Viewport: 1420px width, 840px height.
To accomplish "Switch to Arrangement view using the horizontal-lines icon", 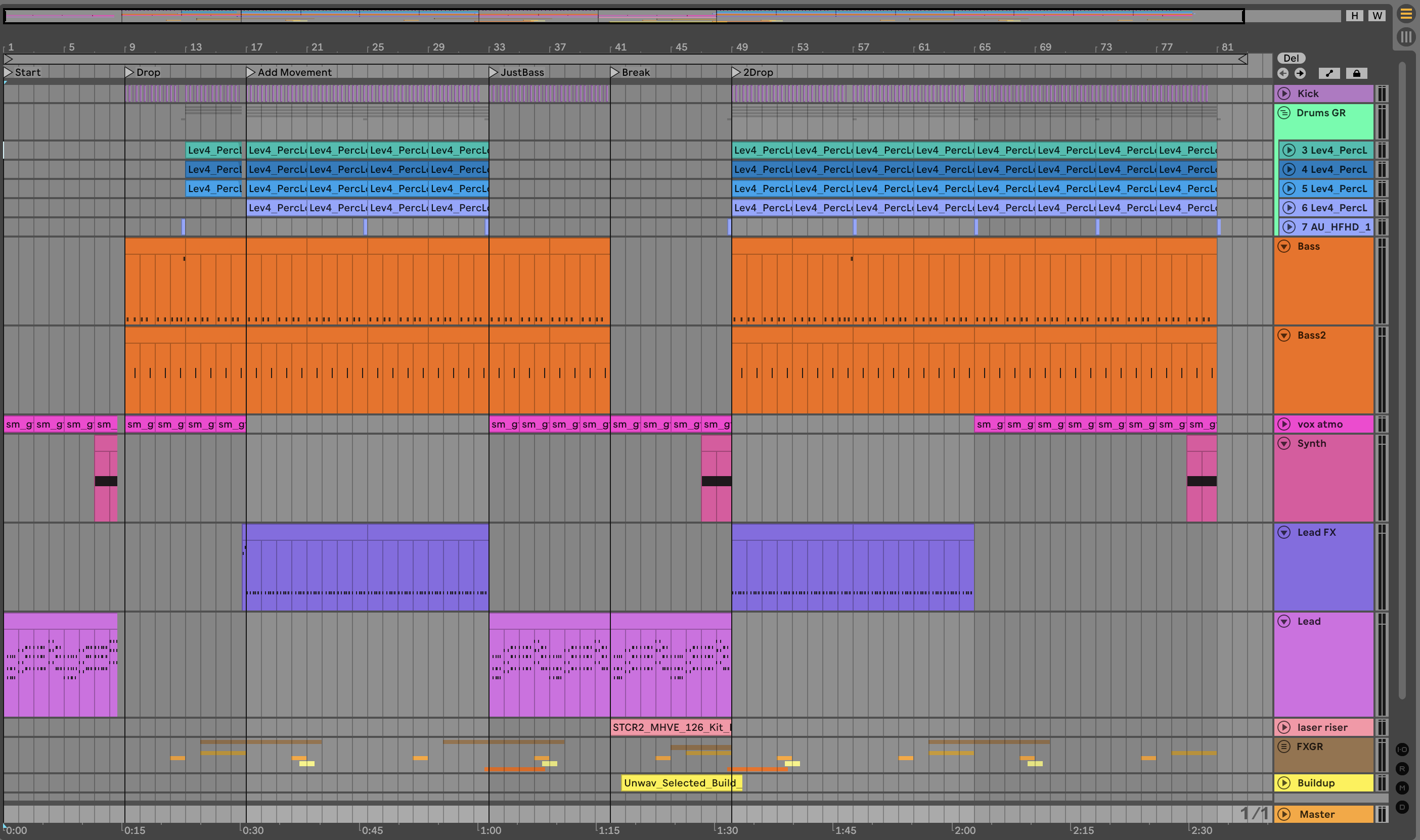I will 1406,14.
